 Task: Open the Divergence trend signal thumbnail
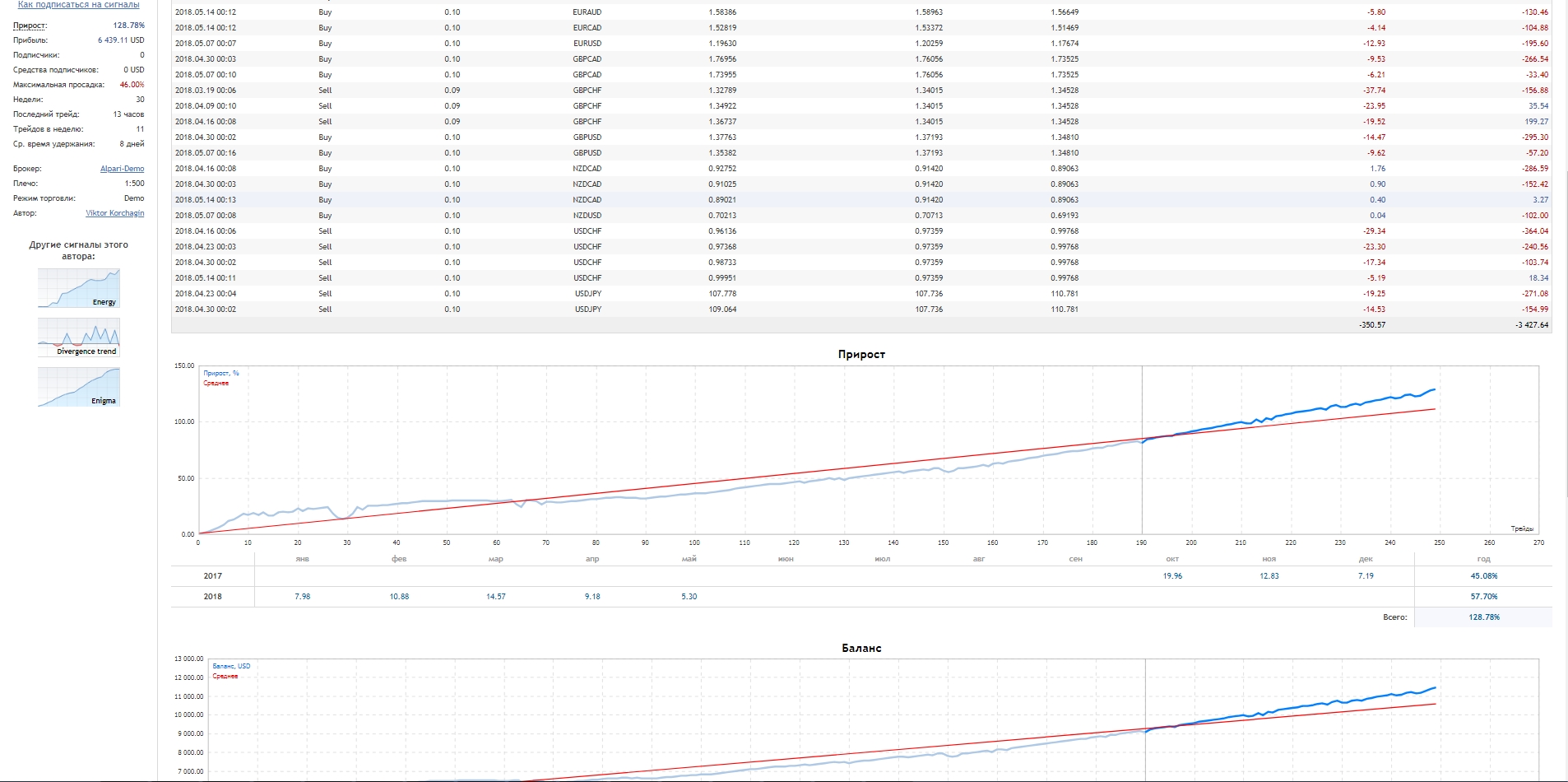79,337
